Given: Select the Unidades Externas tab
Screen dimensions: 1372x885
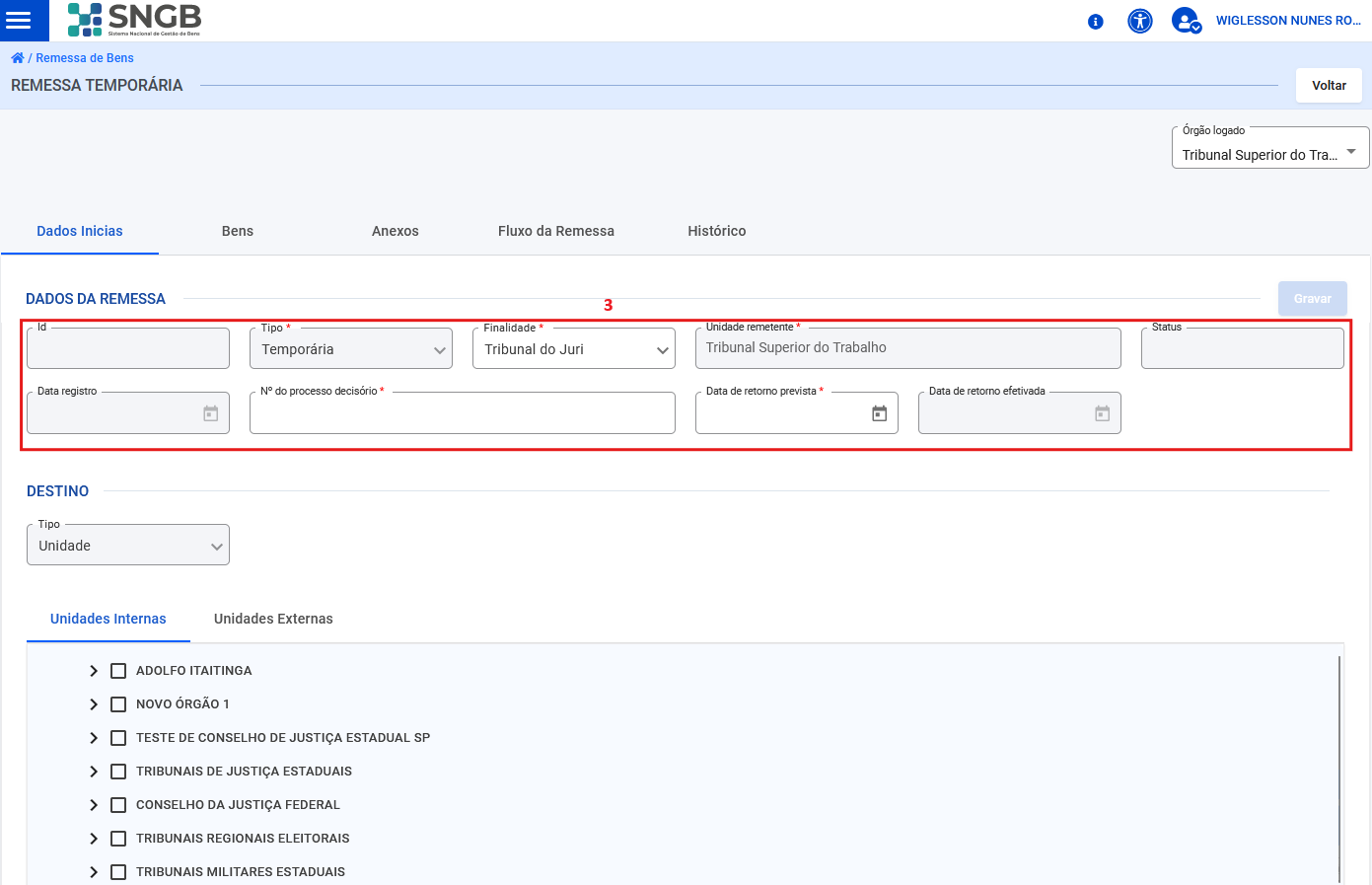Looking at the screenshot, I should point(273,619).
